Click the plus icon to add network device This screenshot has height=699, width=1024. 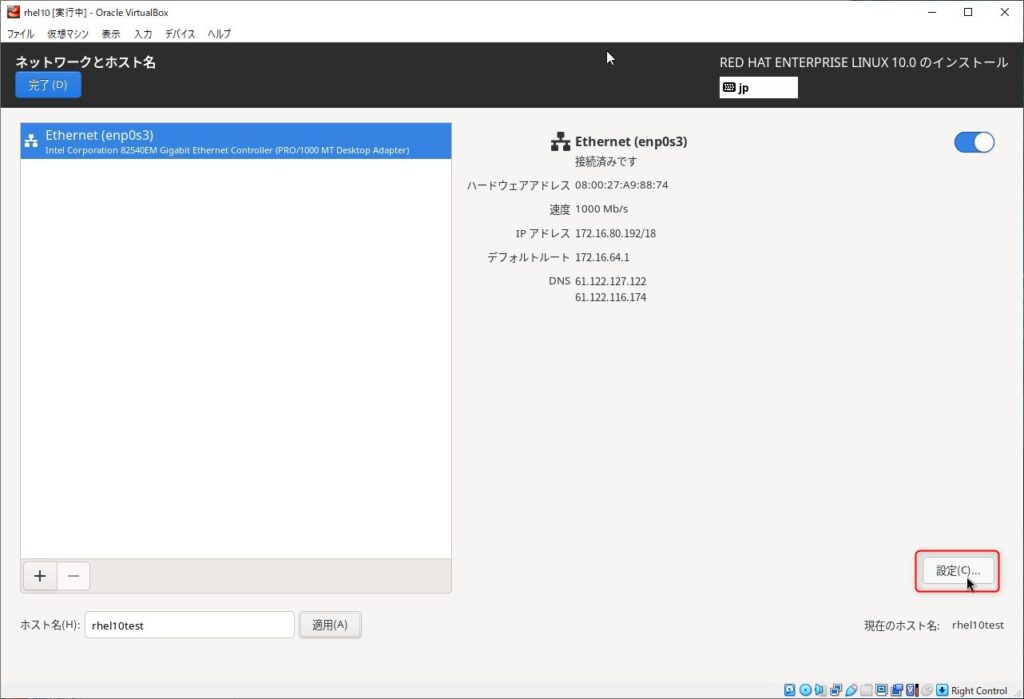40,576
